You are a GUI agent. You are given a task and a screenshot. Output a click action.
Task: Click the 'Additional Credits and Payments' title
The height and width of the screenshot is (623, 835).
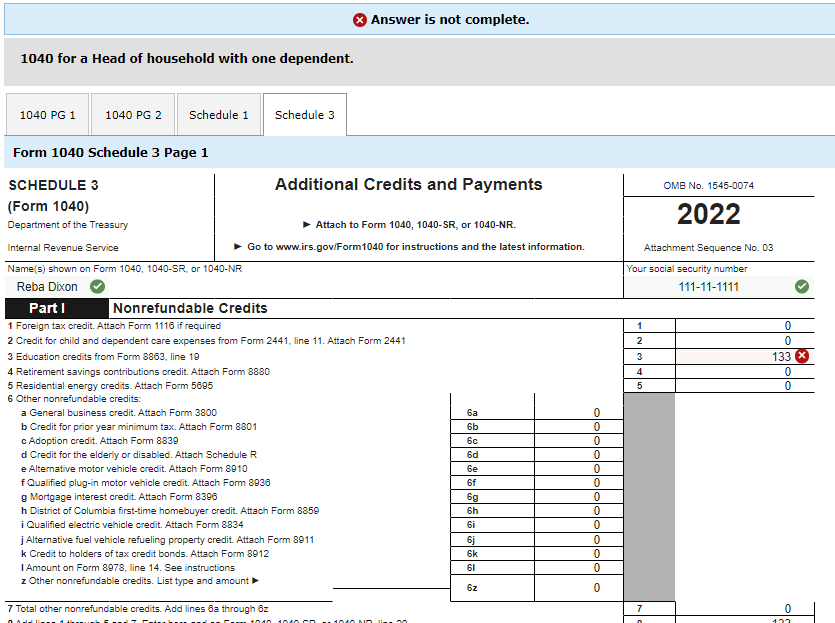pos(408,184)
